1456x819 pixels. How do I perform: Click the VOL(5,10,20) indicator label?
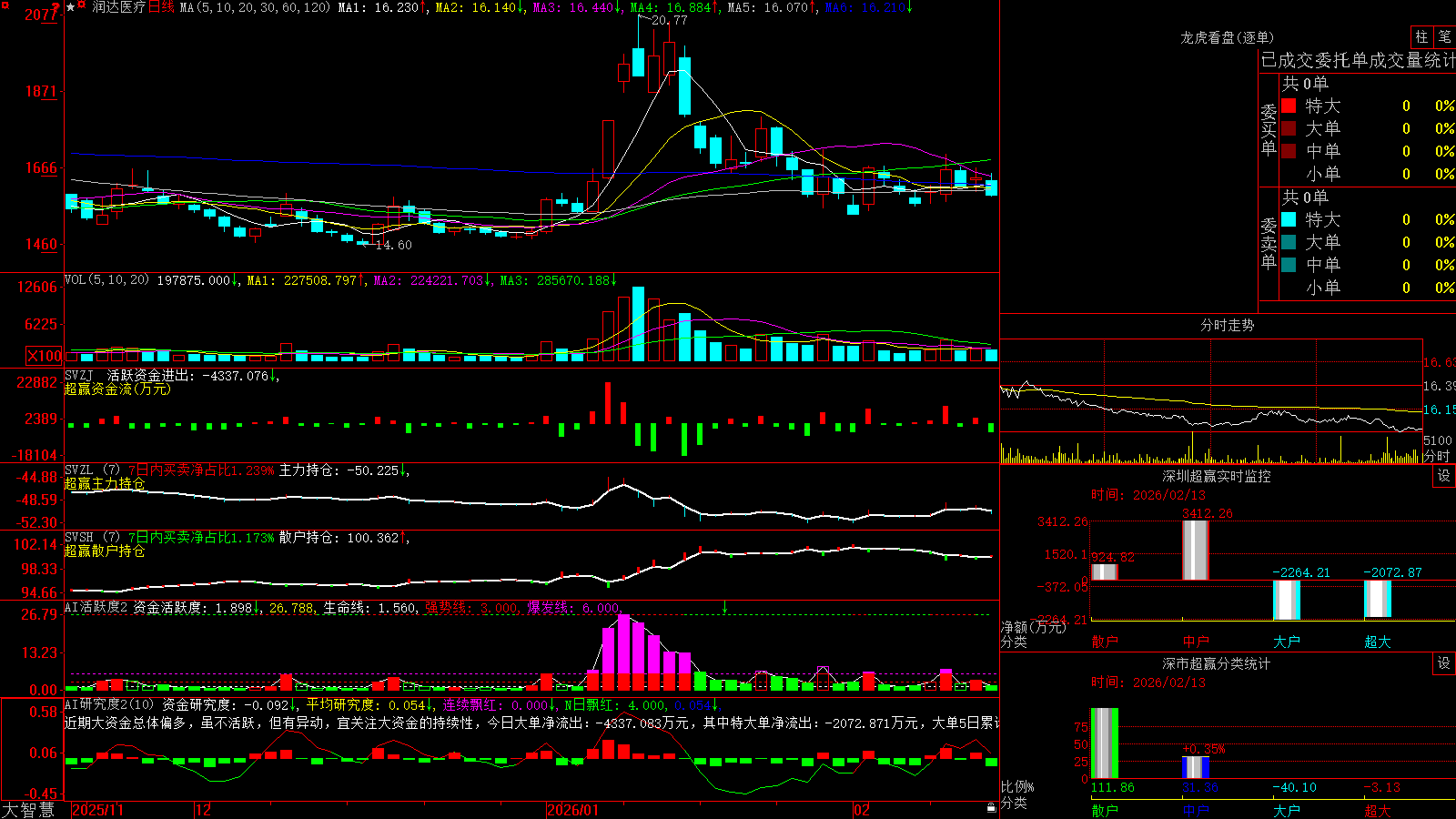106,279
